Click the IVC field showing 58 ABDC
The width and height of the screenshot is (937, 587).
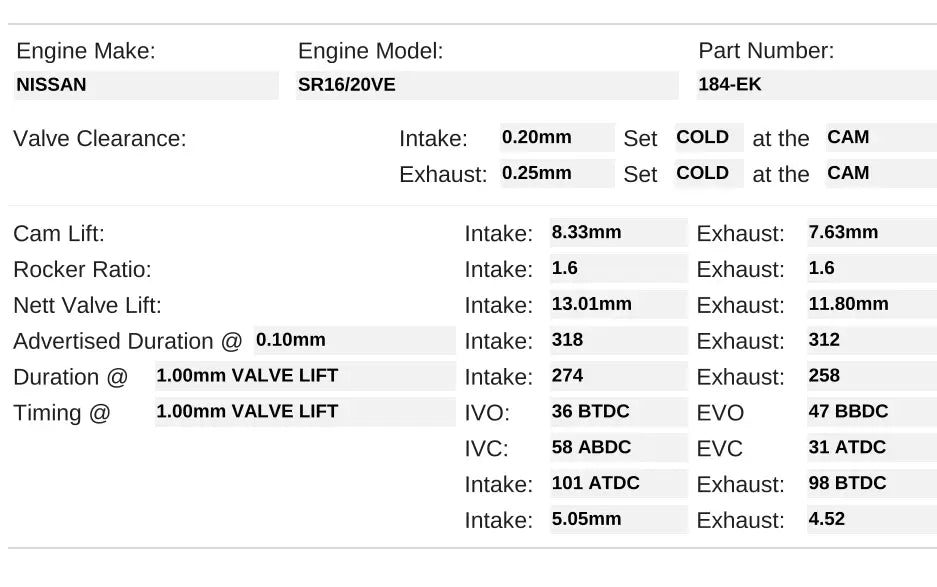pos(618,448)
